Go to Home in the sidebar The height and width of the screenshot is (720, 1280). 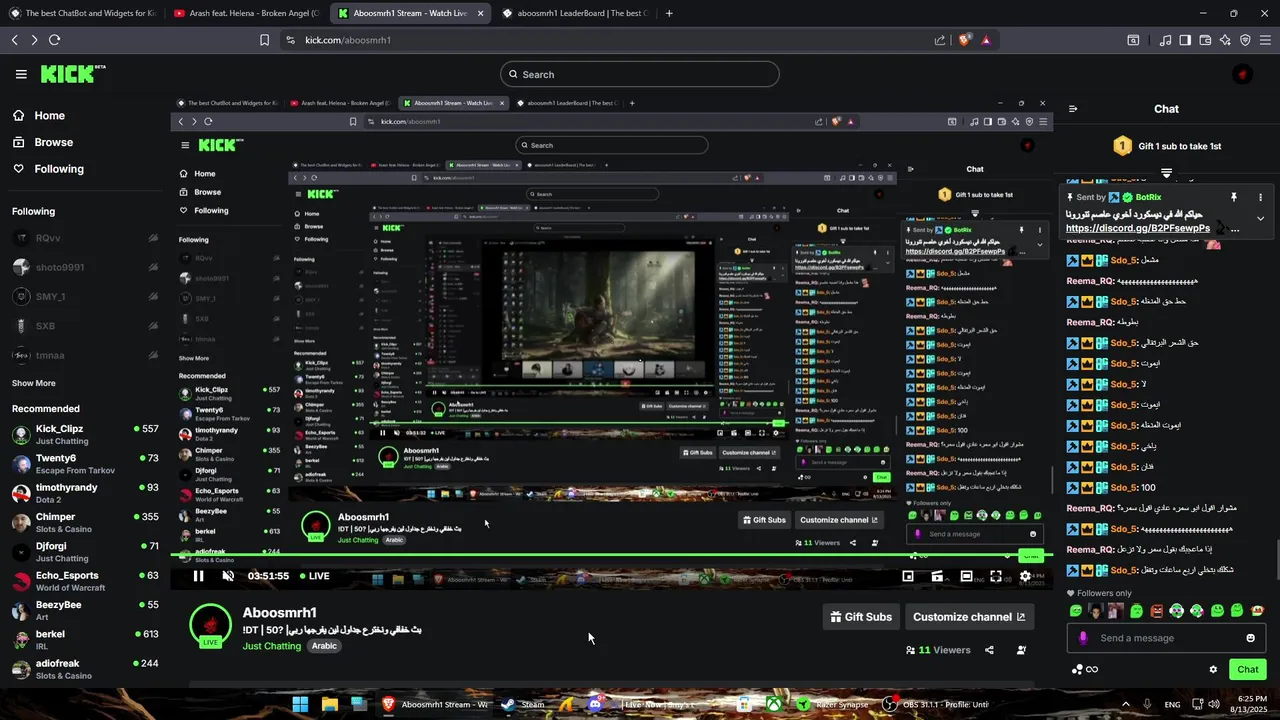tap(40, 116)
